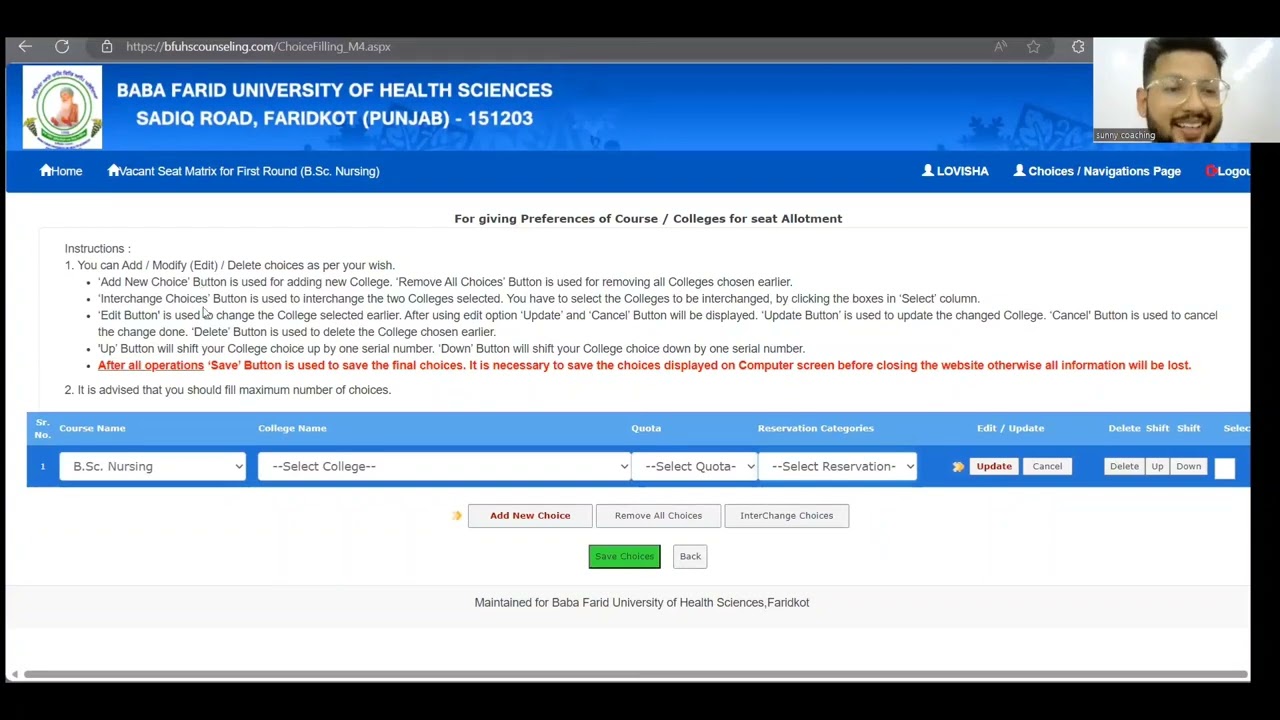This screenshot has width=1280, height=720.
Task: Click the 'Edit / Update' column header
Action: (1010, 428)
